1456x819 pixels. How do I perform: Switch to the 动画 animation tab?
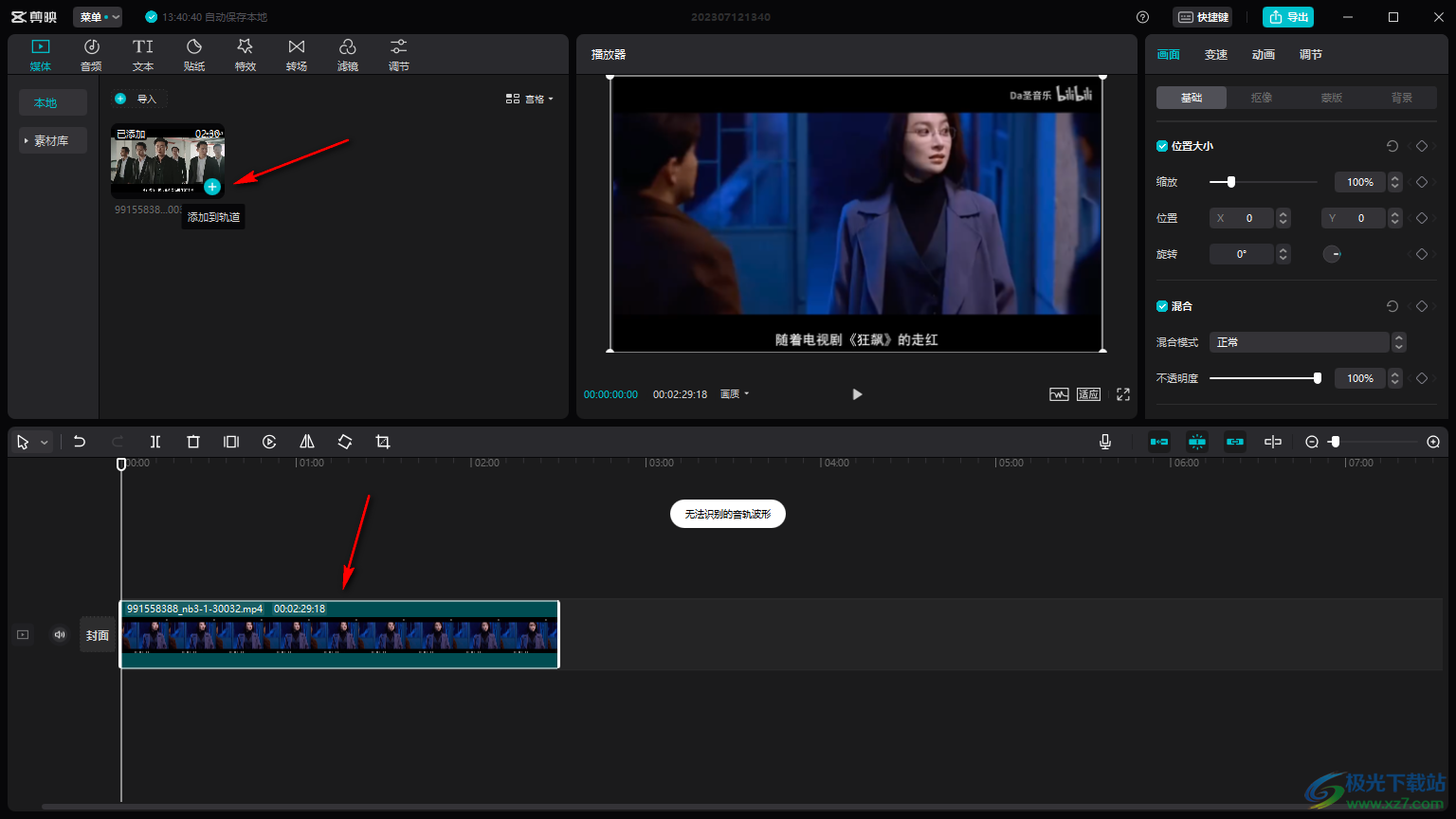[1264, 55]
